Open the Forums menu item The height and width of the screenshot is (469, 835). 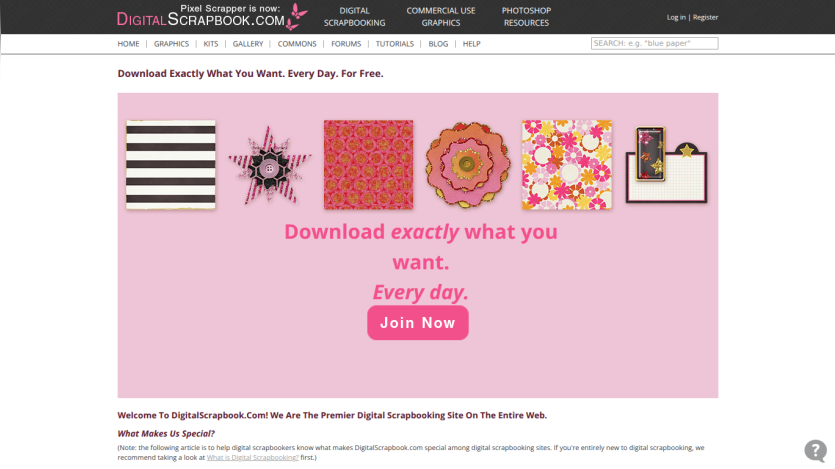pos(346,44)
